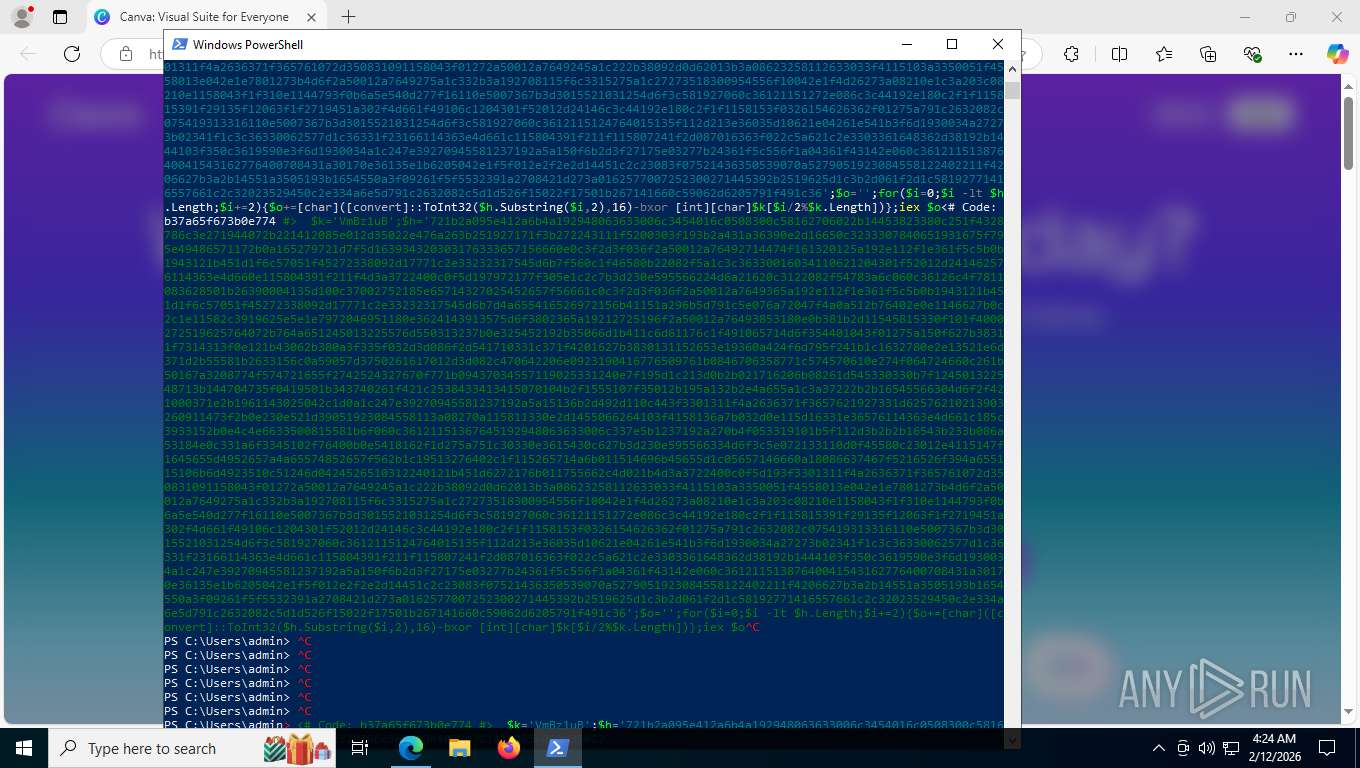Image resolution: width=1360 pixels, height=768 pixels.
Task: Refresh the Canva page
Action: click(71, 54)
